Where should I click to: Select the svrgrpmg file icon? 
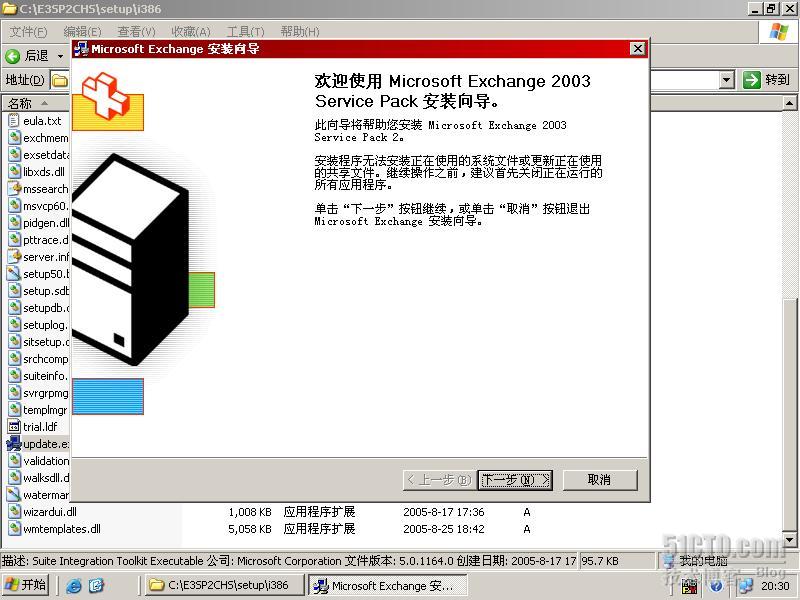point(14,393)
